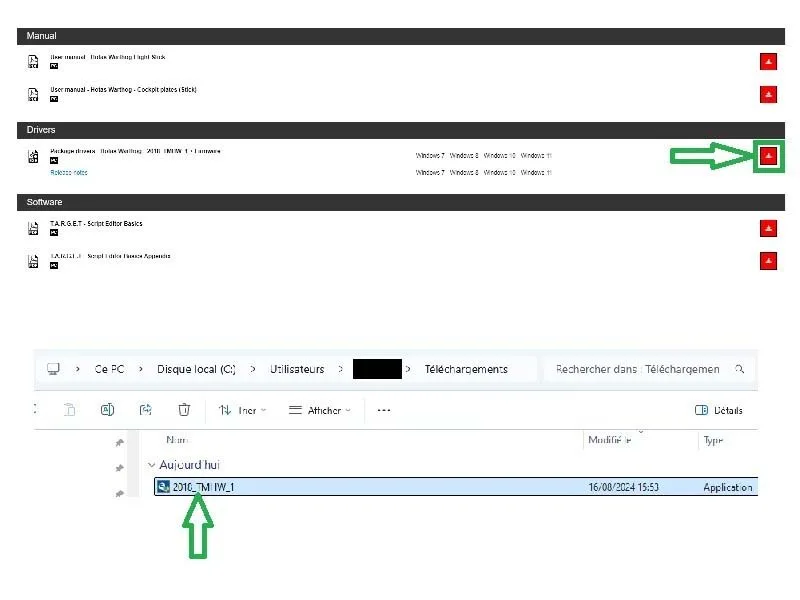Download the Cockpit plates user manual
This screenshot has width=800, height=600.
[x=768, y=94]
